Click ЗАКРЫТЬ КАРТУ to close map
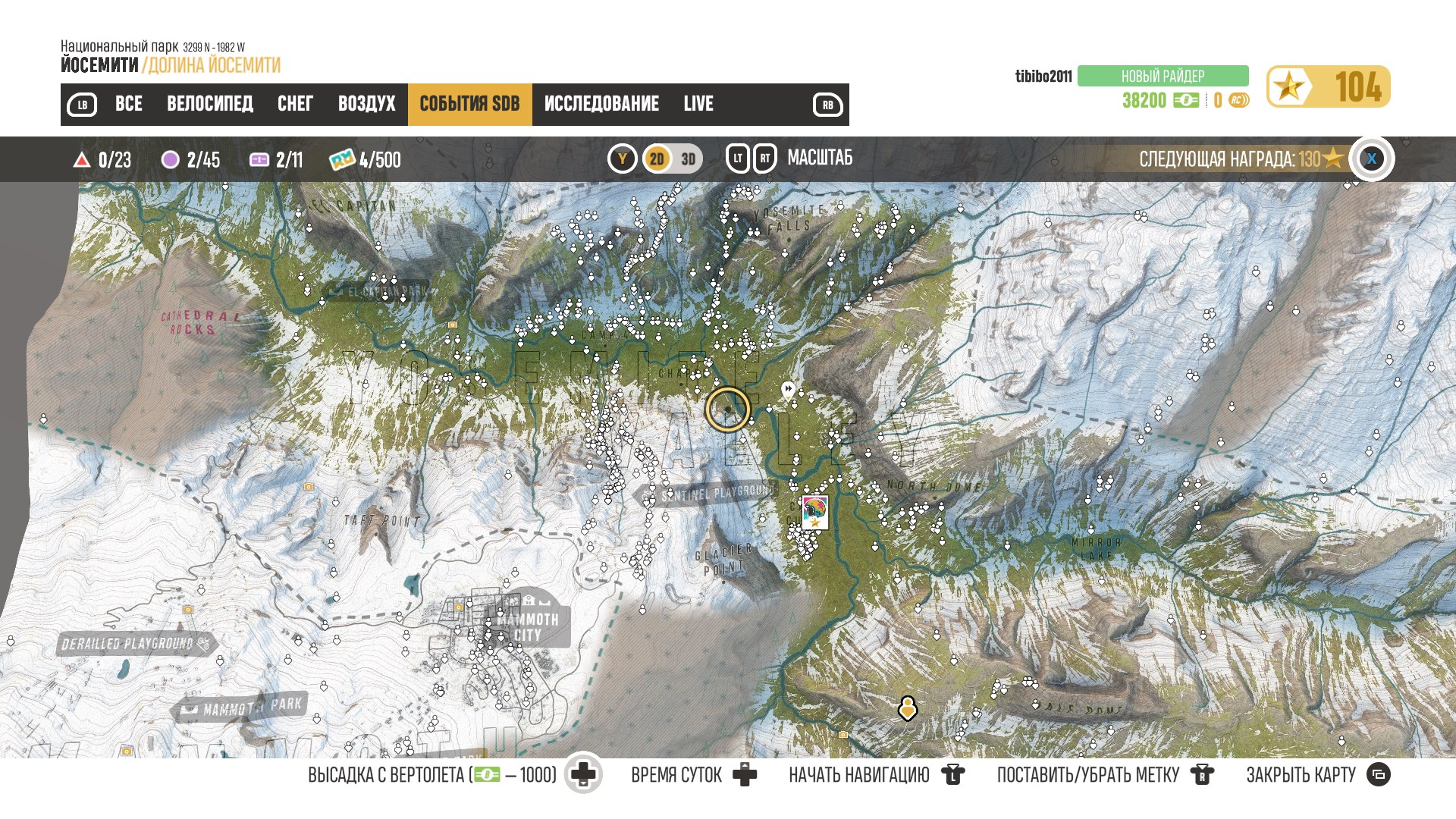Viewport: 1456px width, 819px height. point(1301,775)
